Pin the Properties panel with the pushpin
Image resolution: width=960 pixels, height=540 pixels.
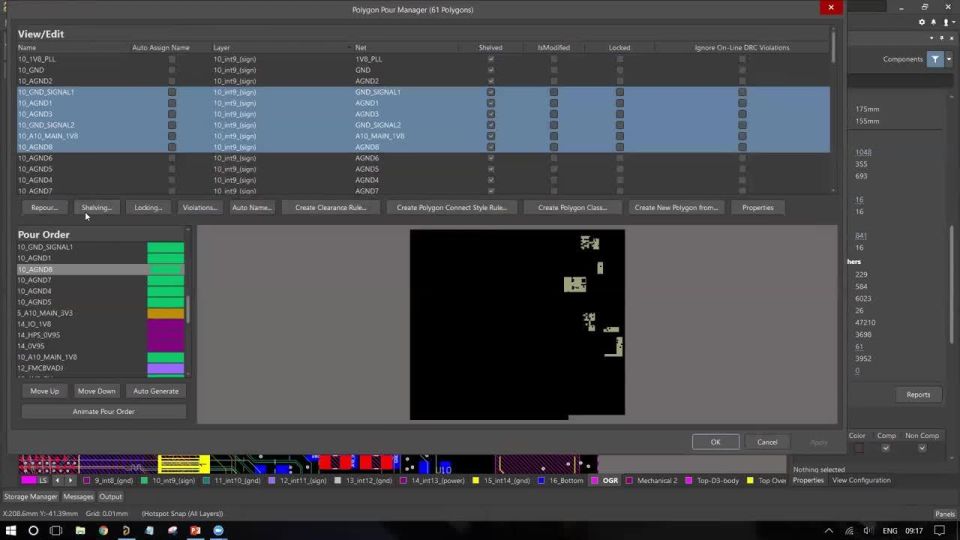pyautogui.click(x=942, y=38)
